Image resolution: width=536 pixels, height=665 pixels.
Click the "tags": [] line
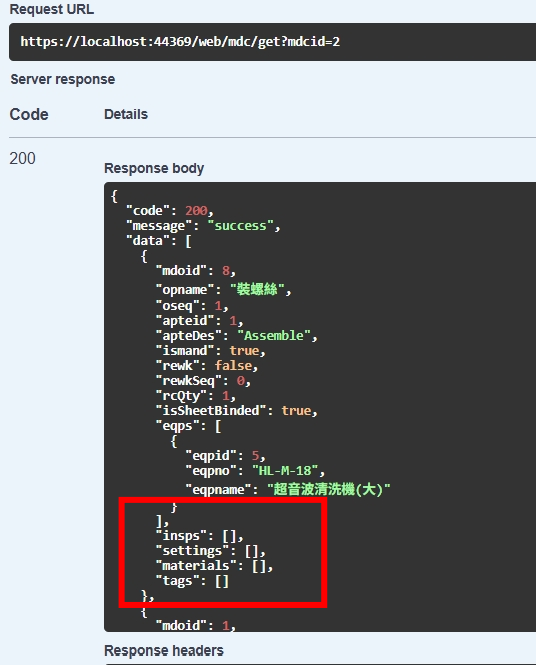[x=192, y=581]
